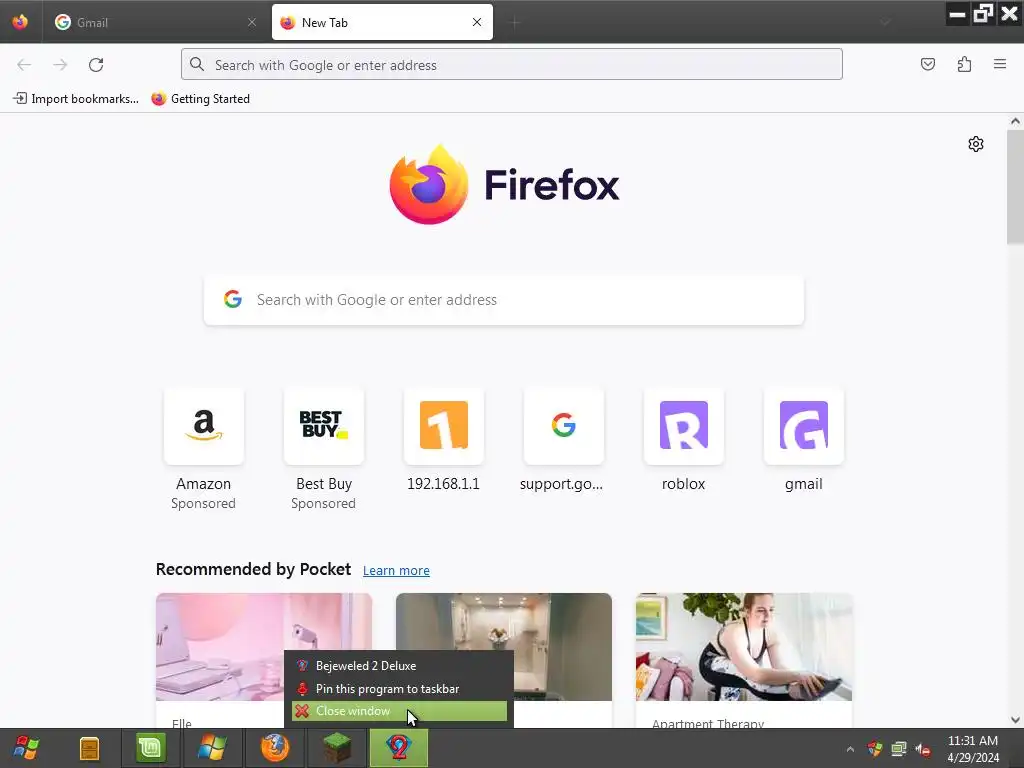Close the Gmail tab
Image resolution: width=1024 pixels, height=768 pixels.
[251, 22]
